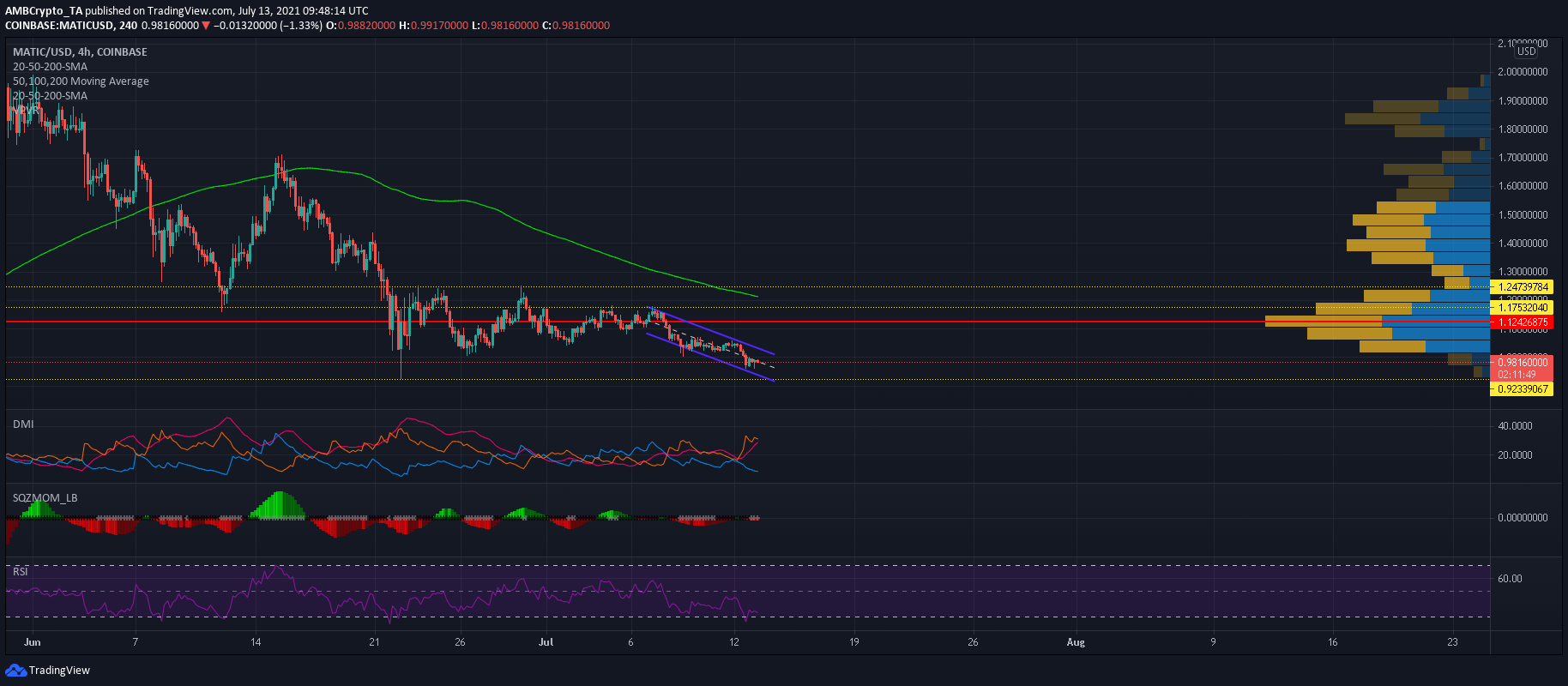Click the RSI indicator label
Viewport: 1568px width, 686px height.
tap(20, 571)
